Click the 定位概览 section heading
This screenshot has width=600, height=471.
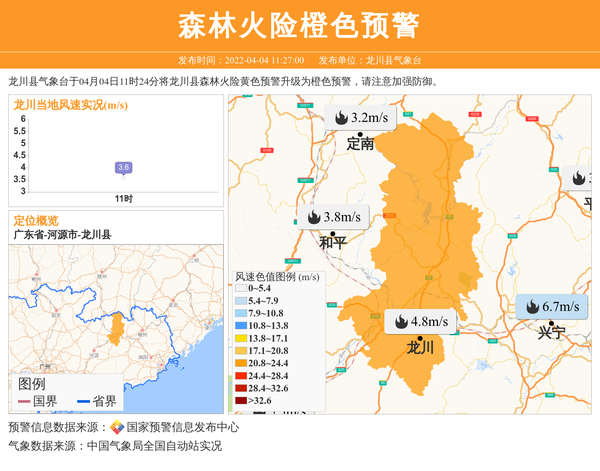(x=36, y=220)
